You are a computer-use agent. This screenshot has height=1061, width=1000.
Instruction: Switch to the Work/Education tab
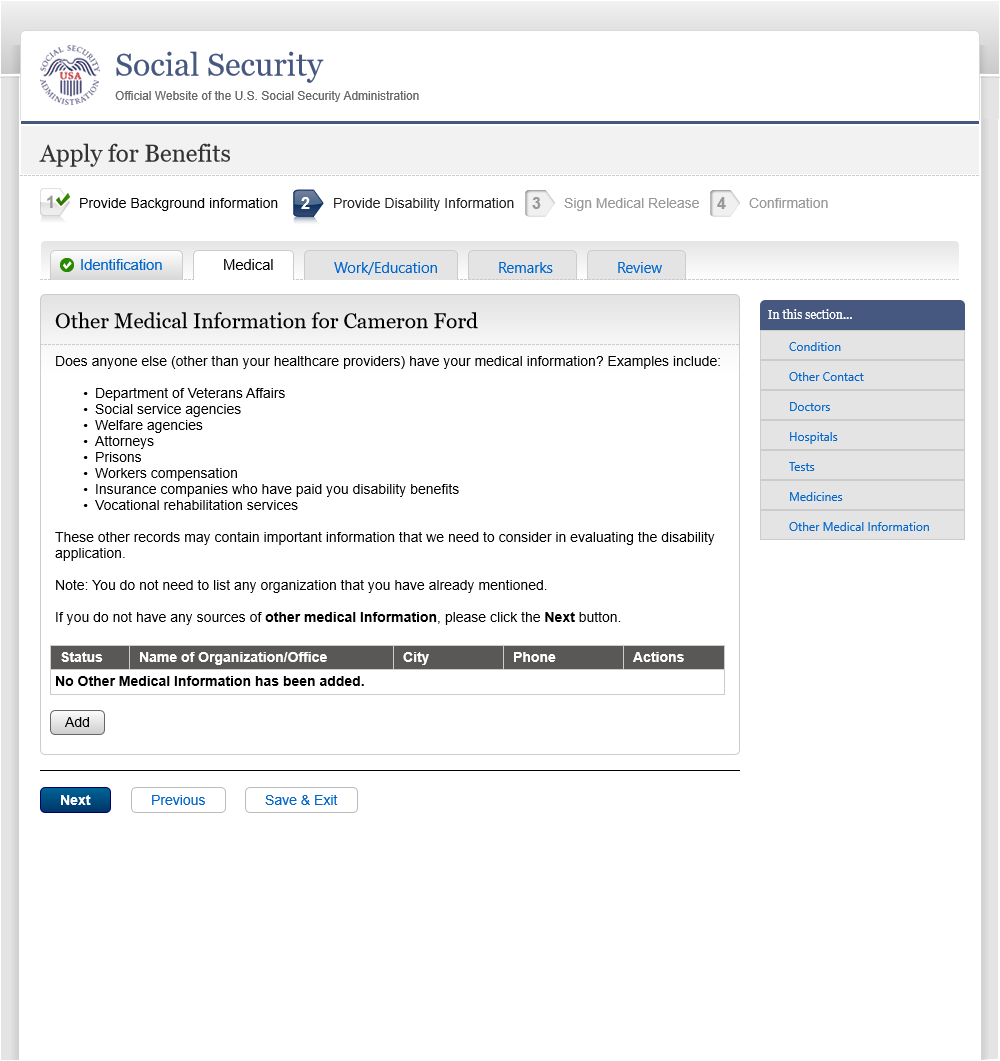385,267
